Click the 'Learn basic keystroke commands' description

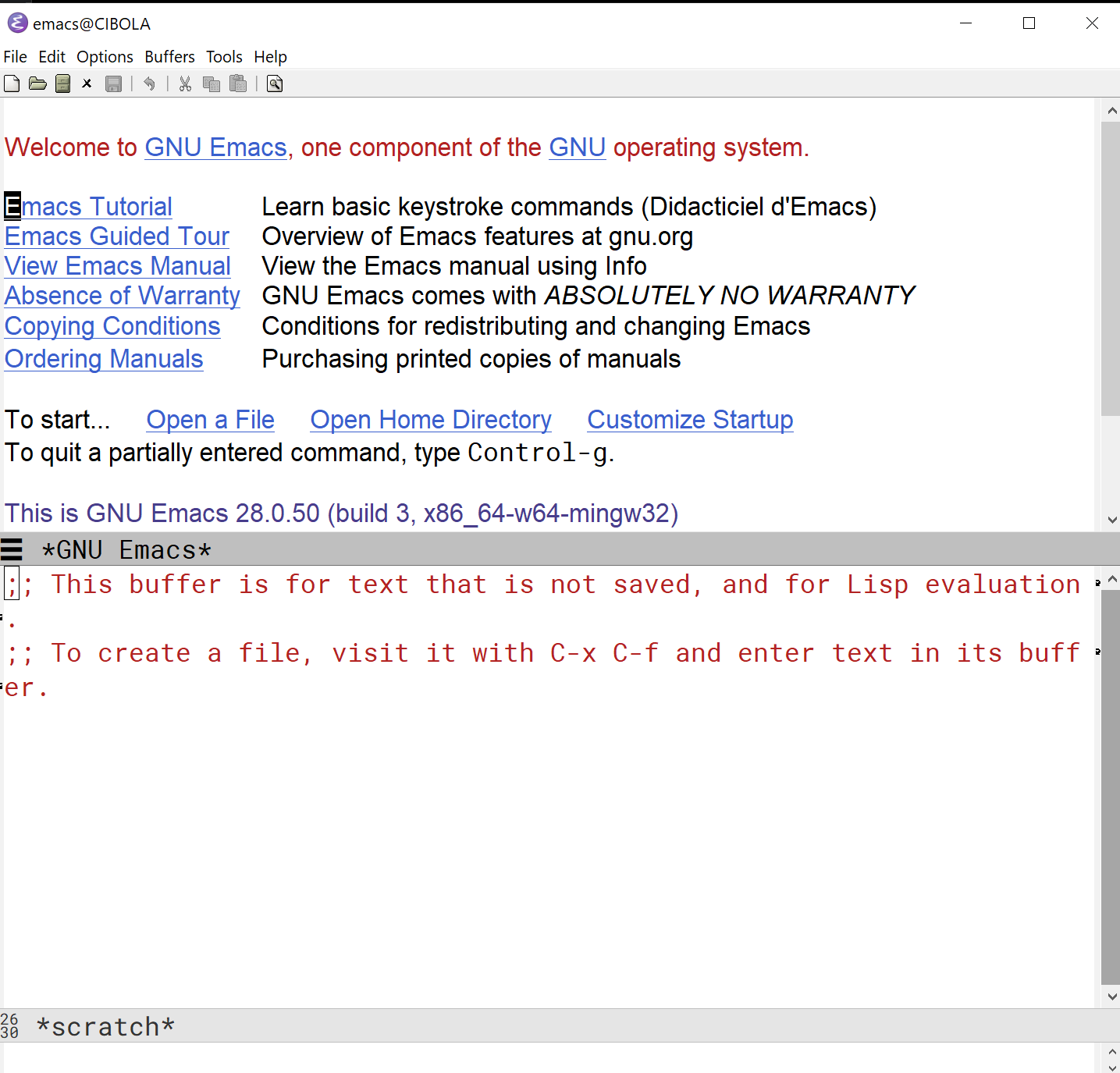coord(569,207)
